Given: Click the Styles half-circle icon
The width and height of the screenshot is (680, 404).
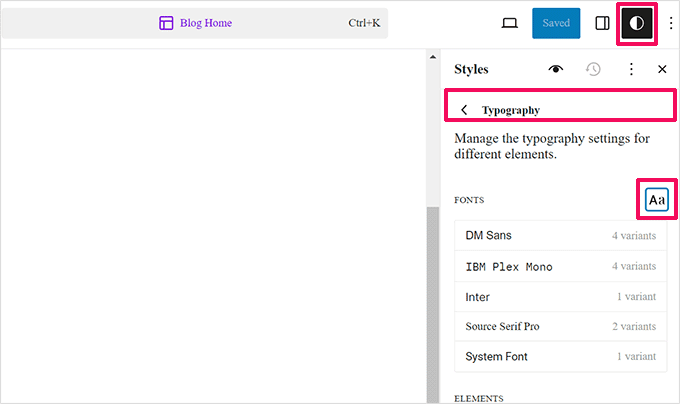Looking at the screenshot, I should (x=637, y=23).
